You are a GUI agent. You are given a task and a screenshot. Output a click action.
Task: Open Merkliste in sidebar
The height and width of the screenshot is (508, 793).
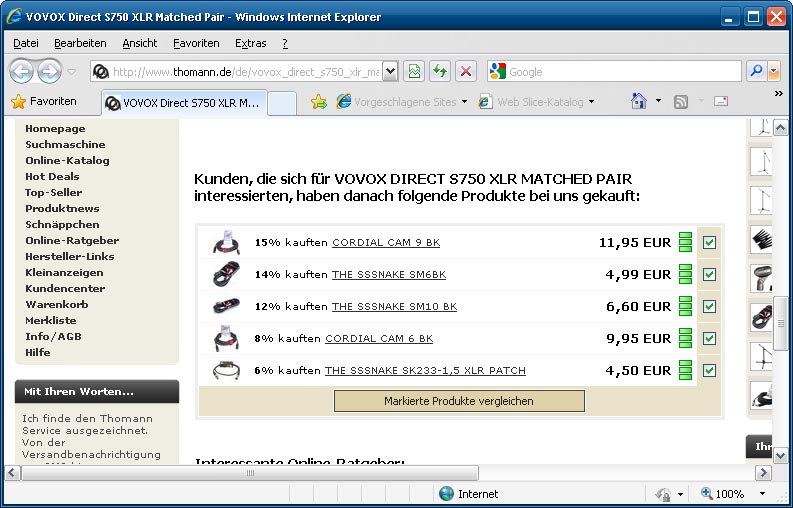tap(51, 320)
